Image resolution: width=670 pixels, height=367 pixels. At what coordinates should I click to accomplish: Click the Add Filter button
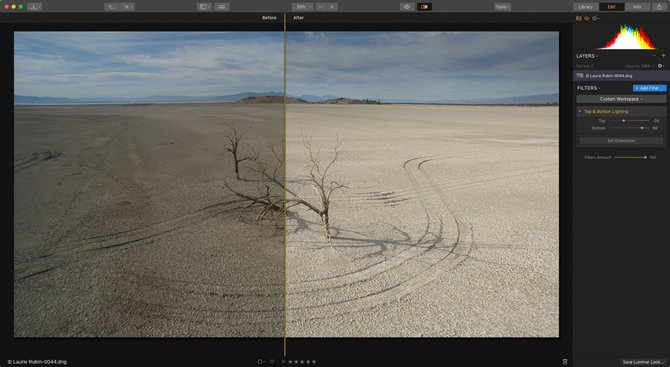pyautogui.click(x=649, y=88)
